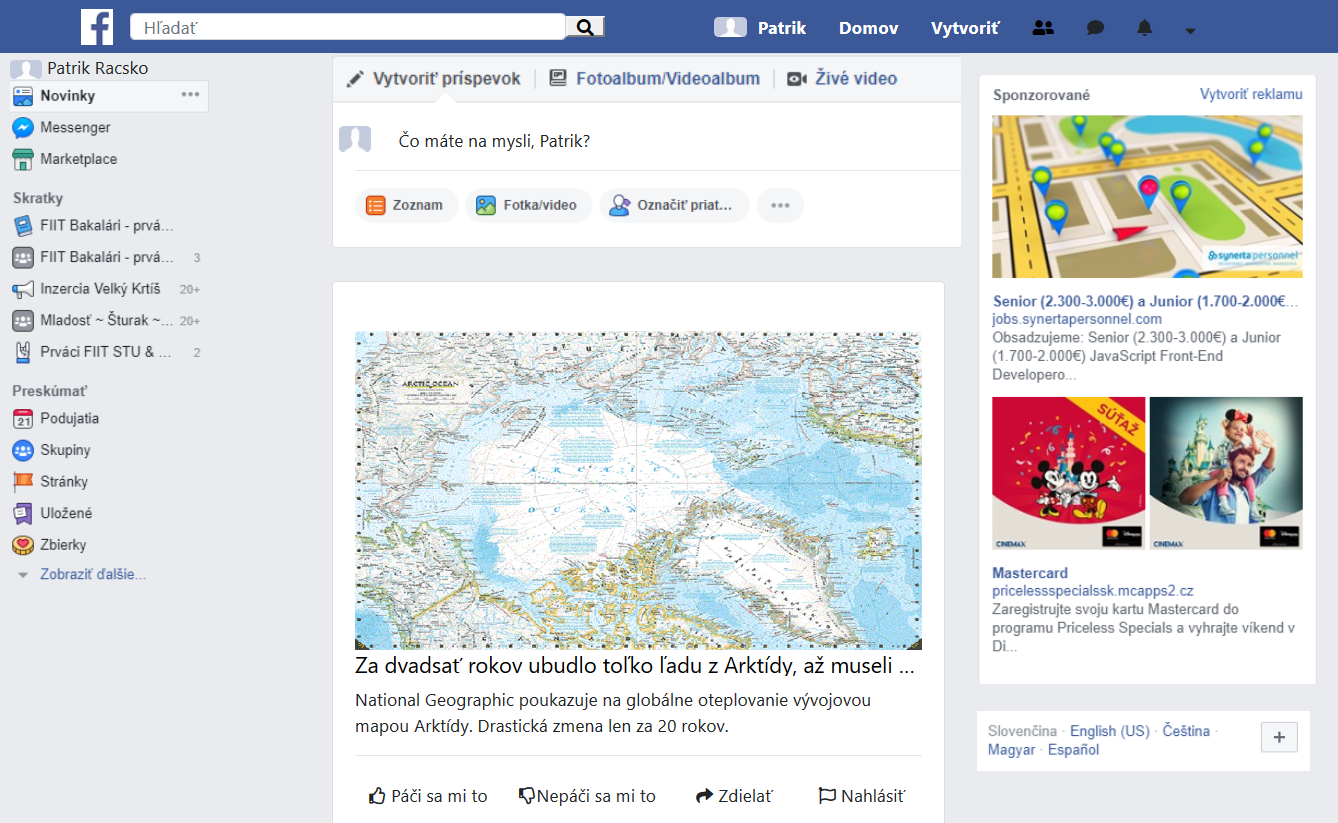Click the Facebook logo icon
Screen dimensions: 1338x823
click(x=97, y=27)
